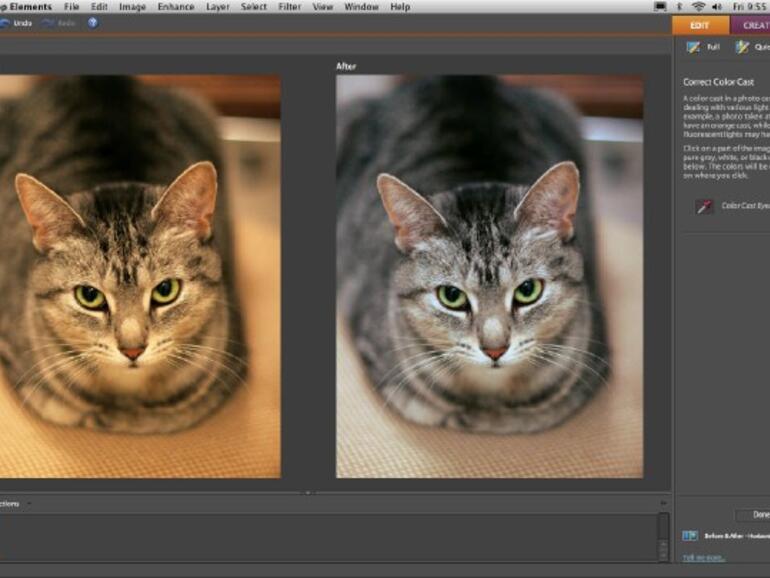Open the volume icon in menu bar
Image resolution: width=770 pixels, height=578 pixels.
[718, 7]
